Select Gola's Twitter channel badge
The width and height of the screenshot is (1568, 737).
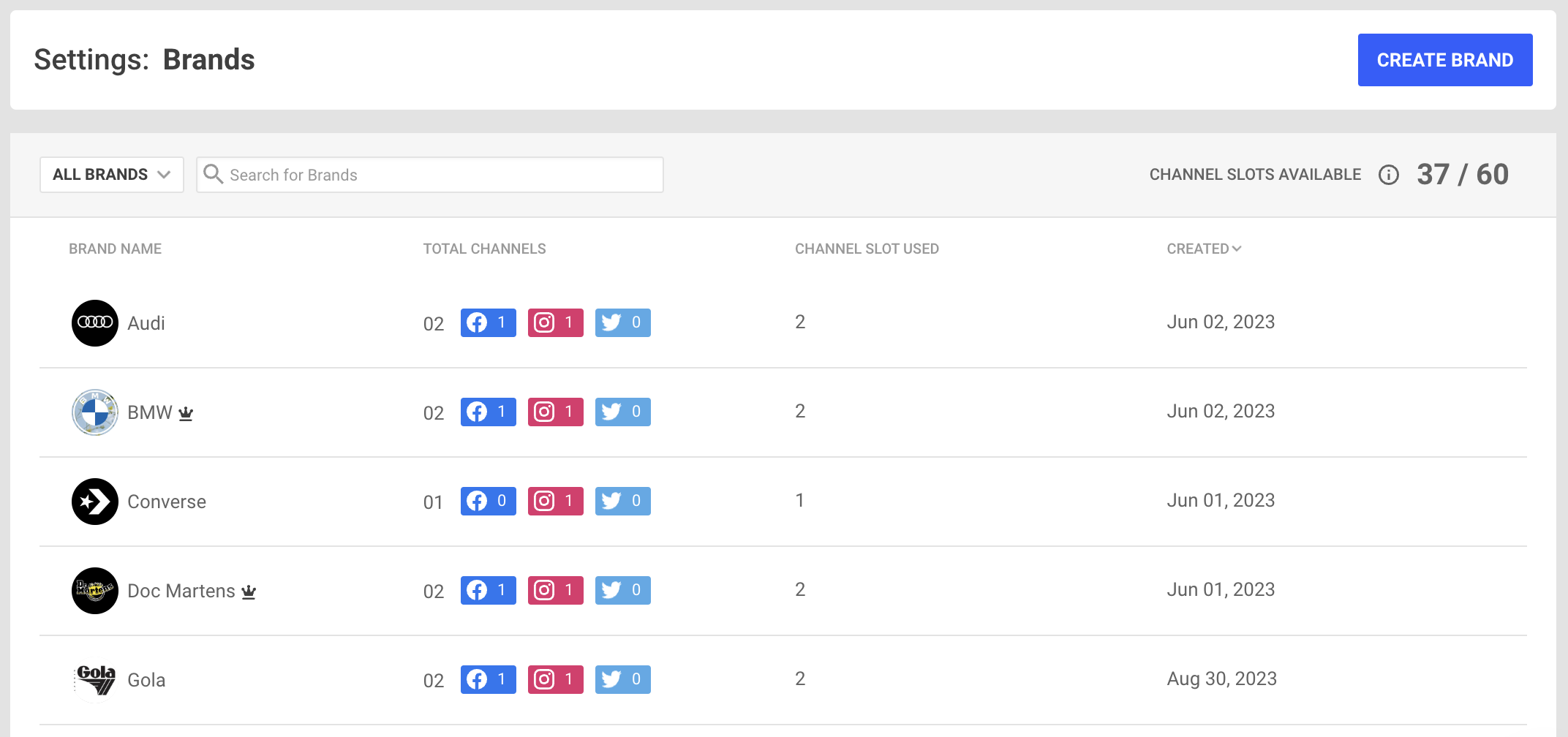pyautogui.click(x=623, y=679)
